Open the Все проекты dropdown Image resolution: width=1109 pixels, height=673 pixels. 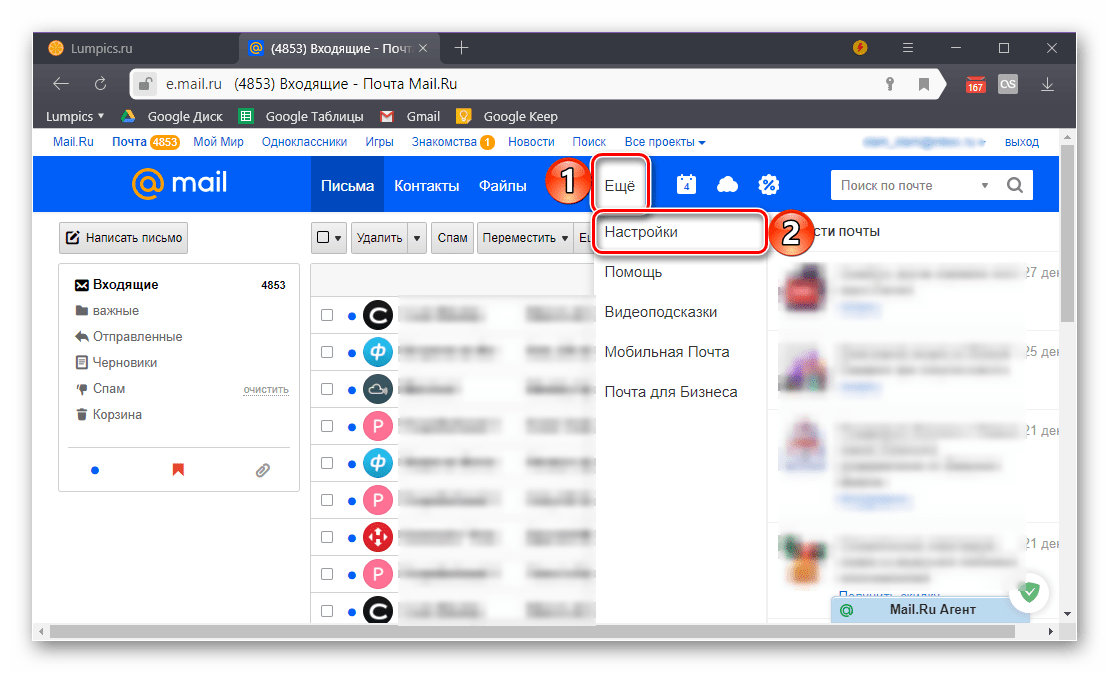click(665, 142)
